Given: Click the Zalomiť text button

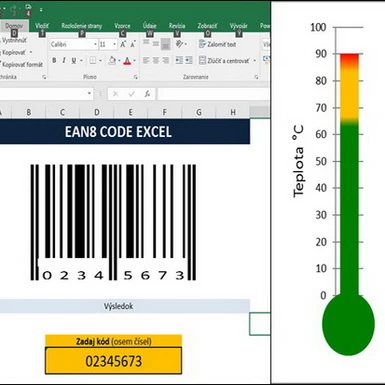Looking at the screenshot, I should pyautogui.click(x=218, y=44).
